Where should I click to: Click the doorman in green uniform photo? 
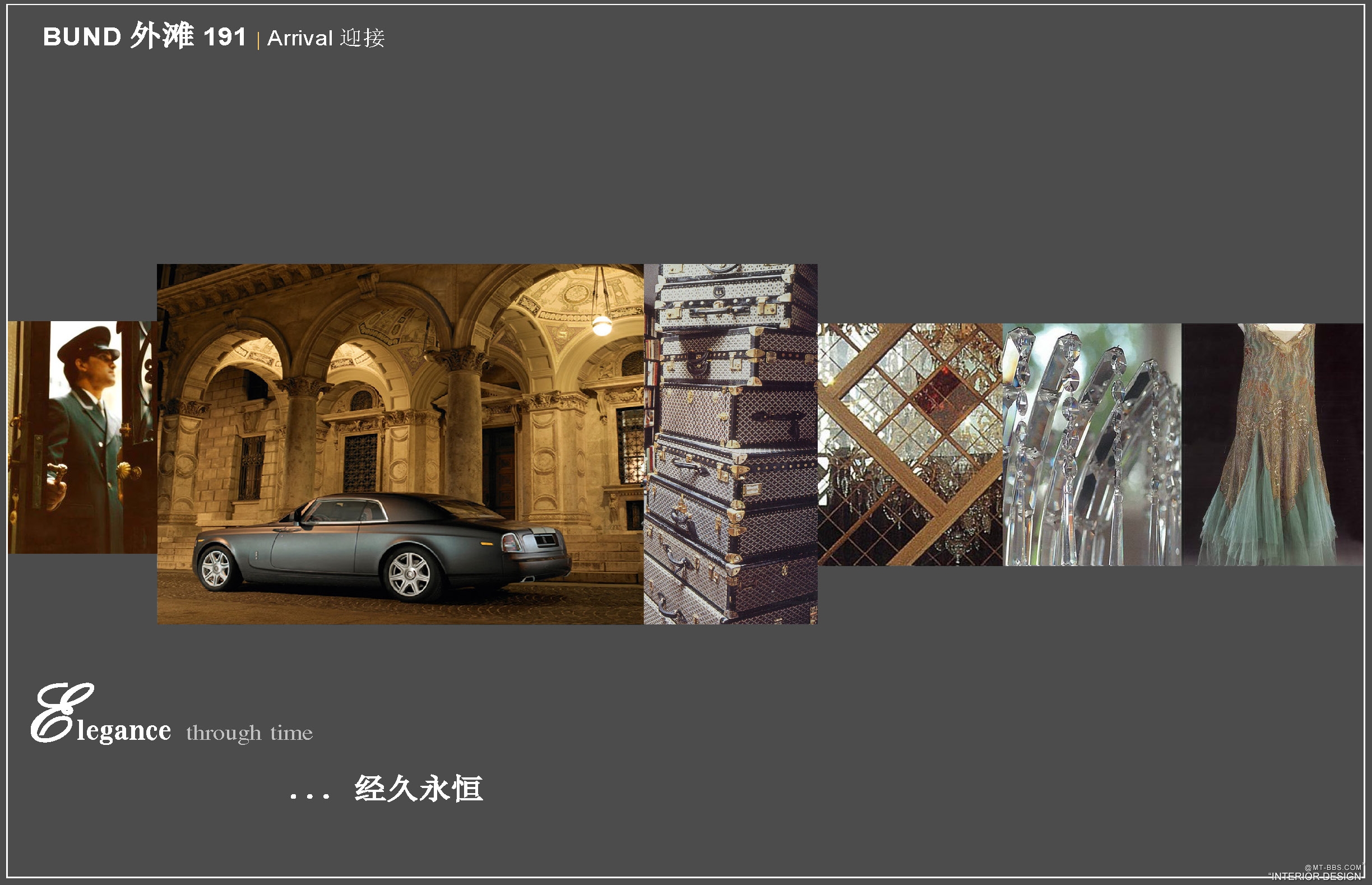click(82, 437)
